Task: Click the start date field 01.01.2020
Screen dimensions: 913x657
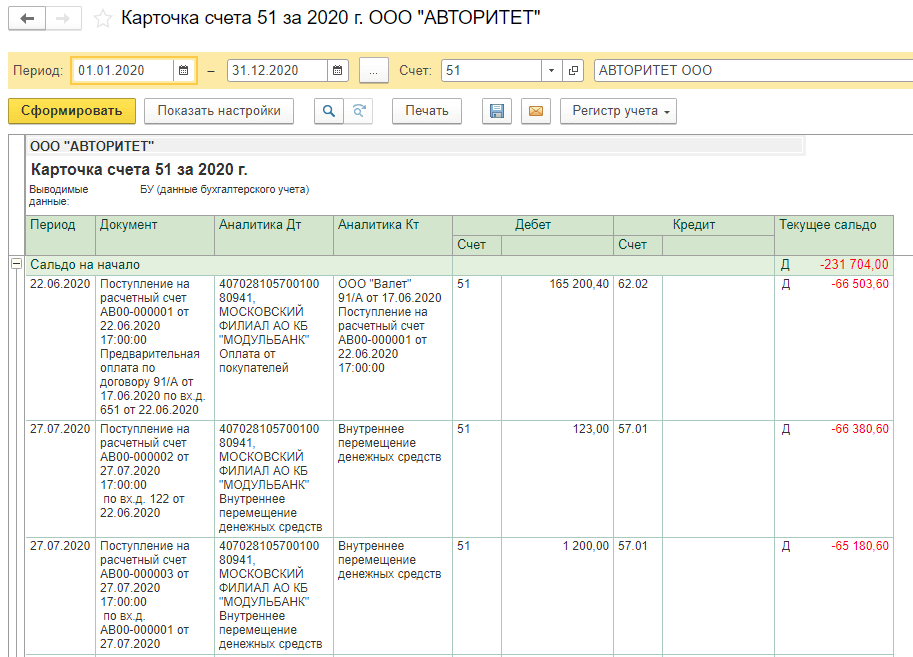Action: [x=122, y=71]
